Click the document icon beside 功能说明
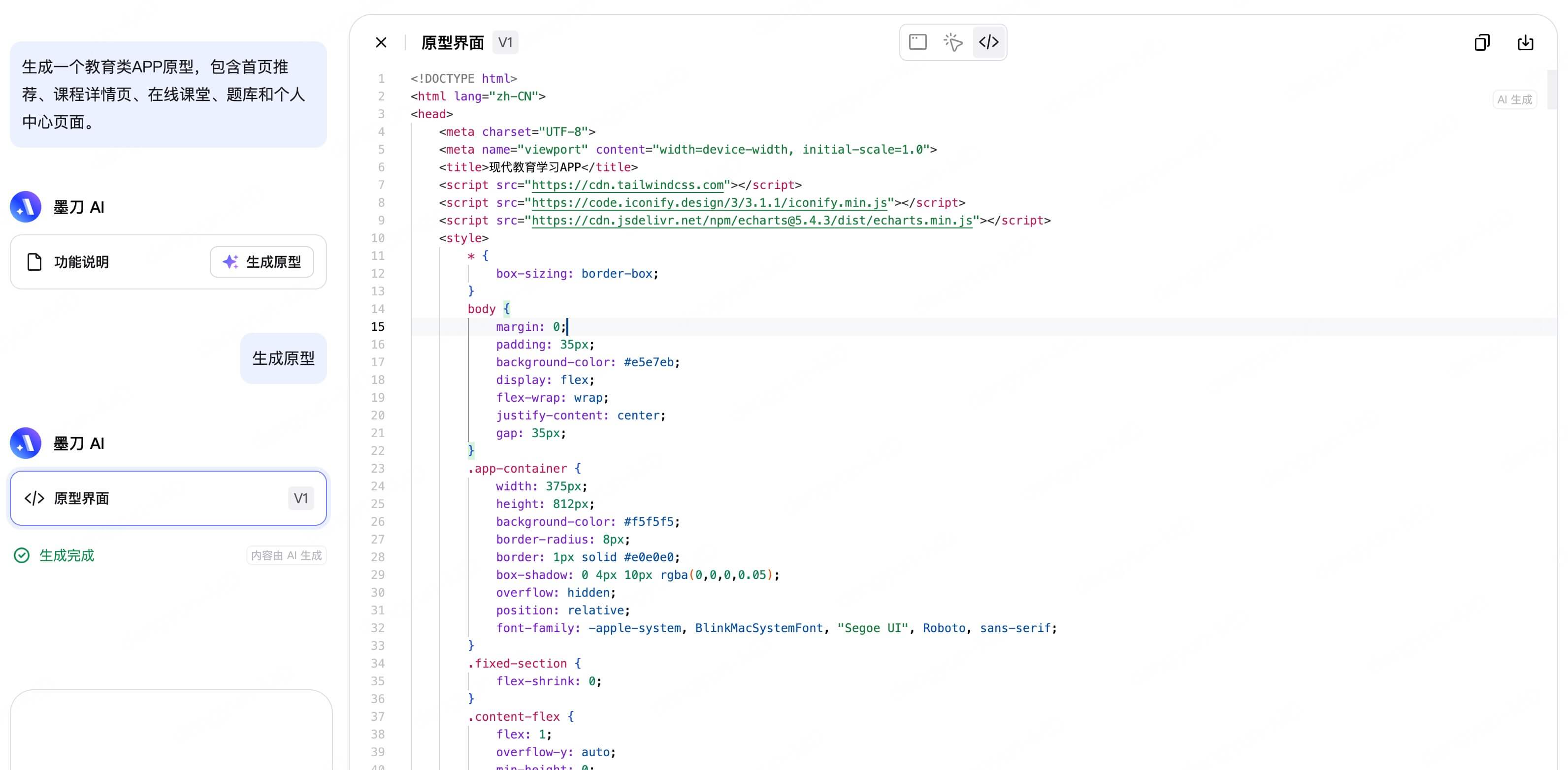1568x770 pixels. (x=34, y=262)
